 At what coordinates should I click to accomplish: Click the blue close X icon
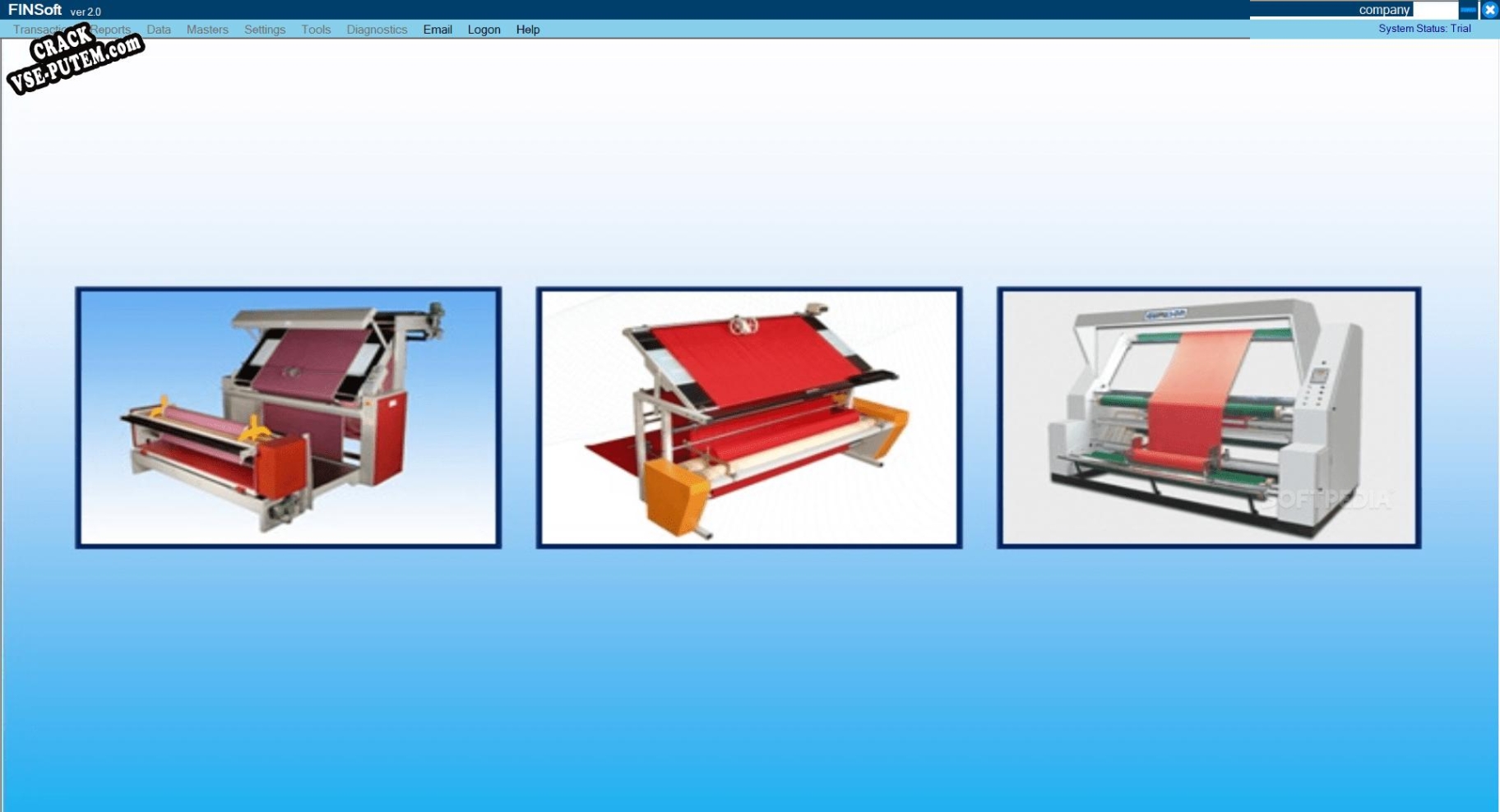1489,10
